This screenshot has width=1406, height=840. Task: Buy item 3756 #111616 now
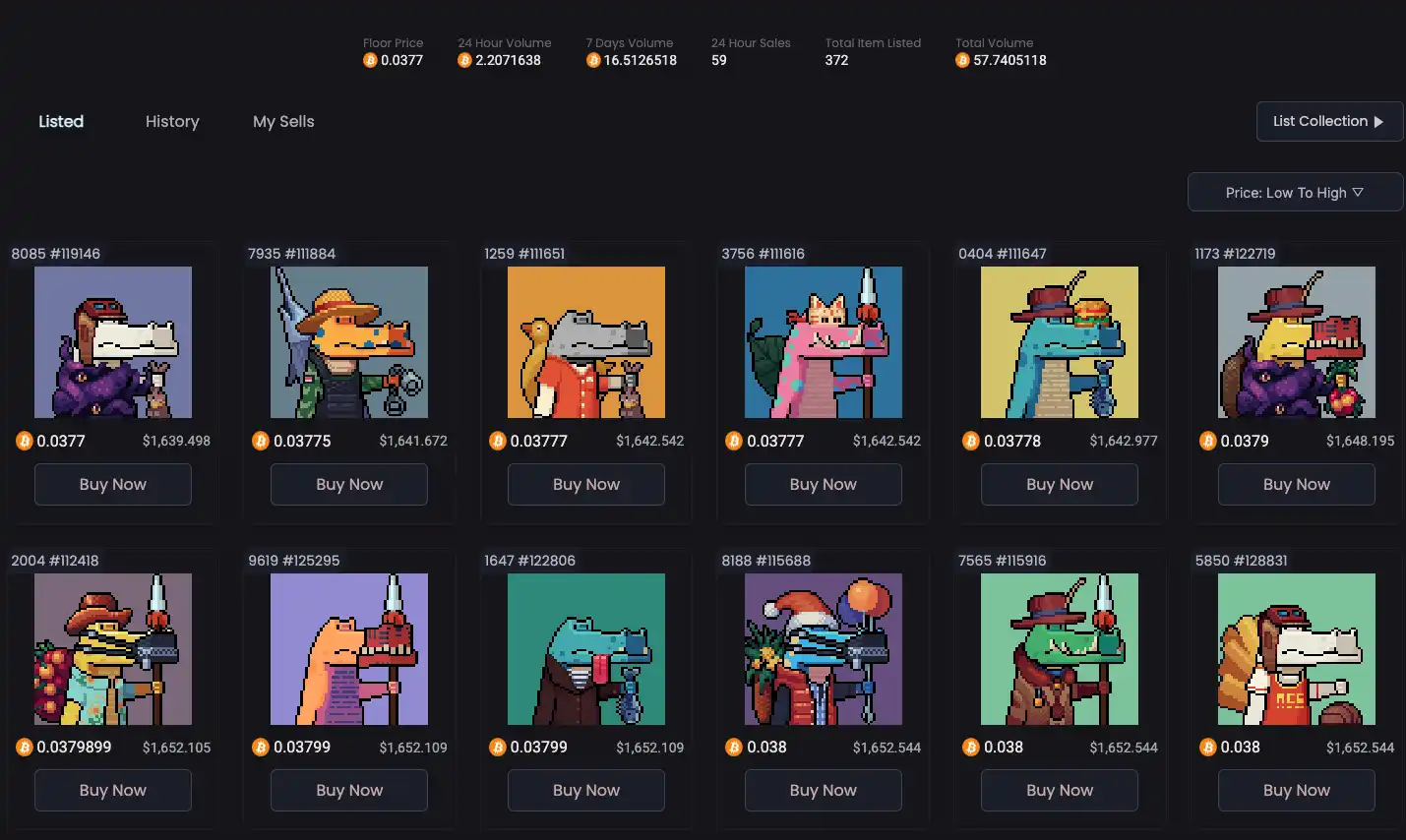[823, 484]
